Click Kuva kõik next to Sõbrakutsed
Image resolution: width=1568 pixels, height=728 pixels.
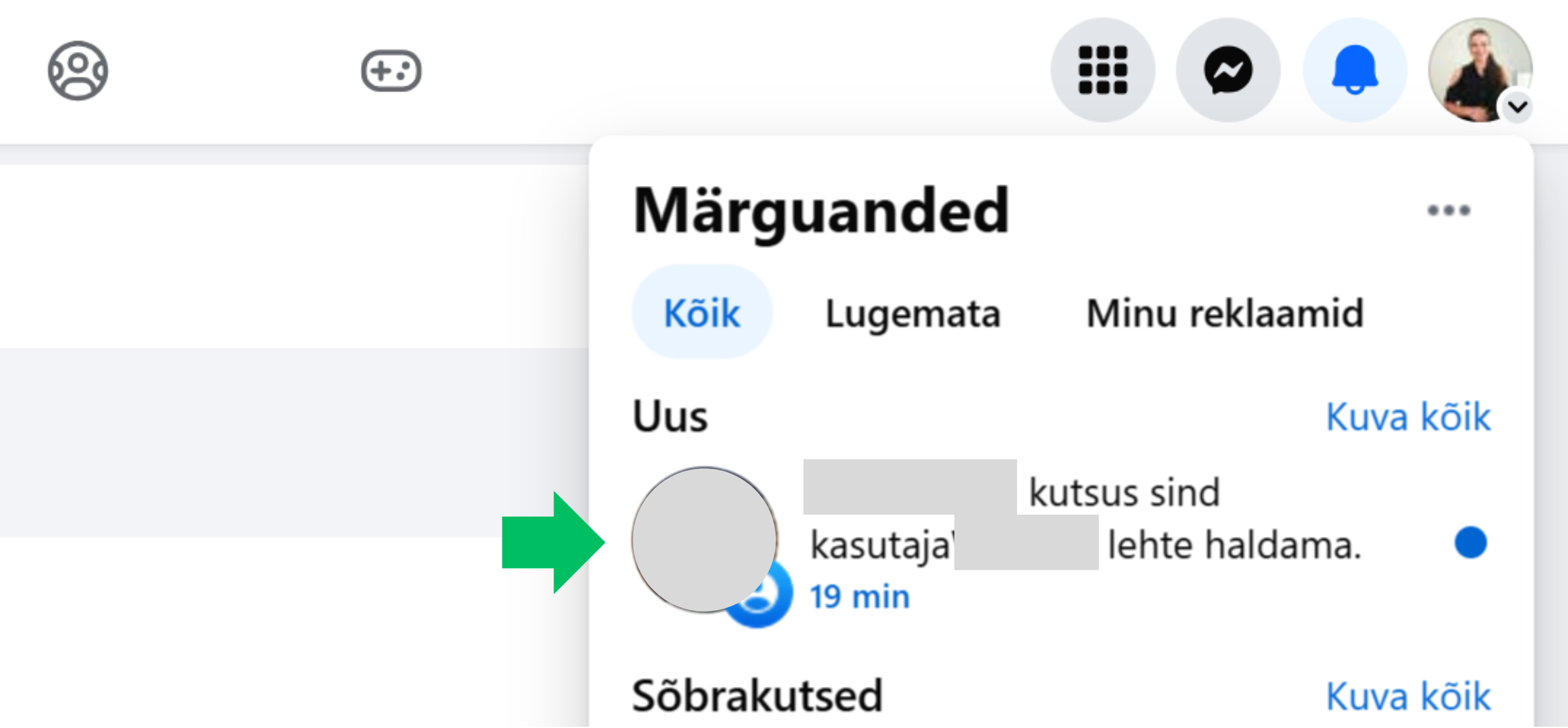pyautogui.click(x=1408, y=696)
